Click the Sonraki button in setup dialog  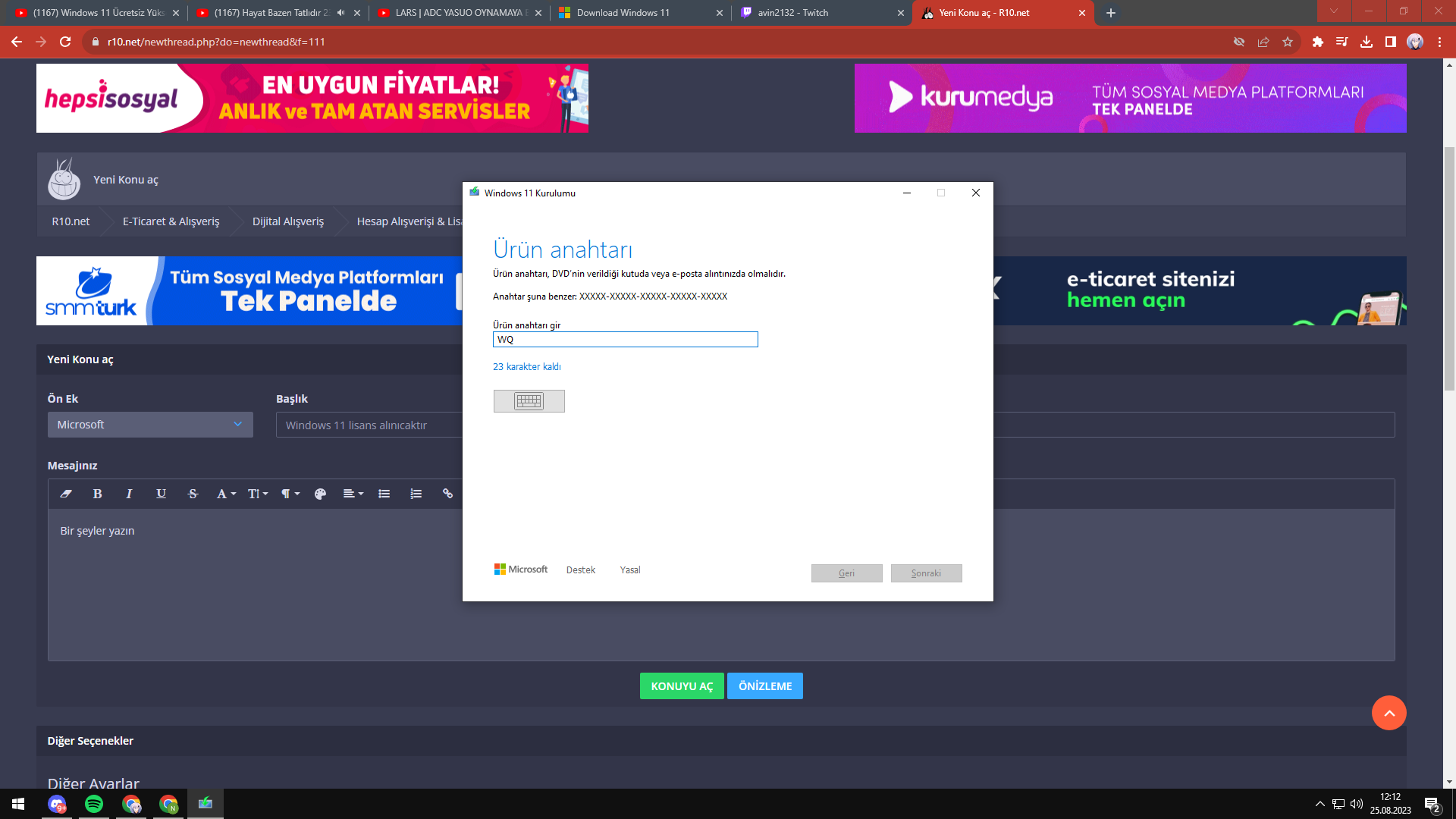pyautogui.click(x=926, y=573)
